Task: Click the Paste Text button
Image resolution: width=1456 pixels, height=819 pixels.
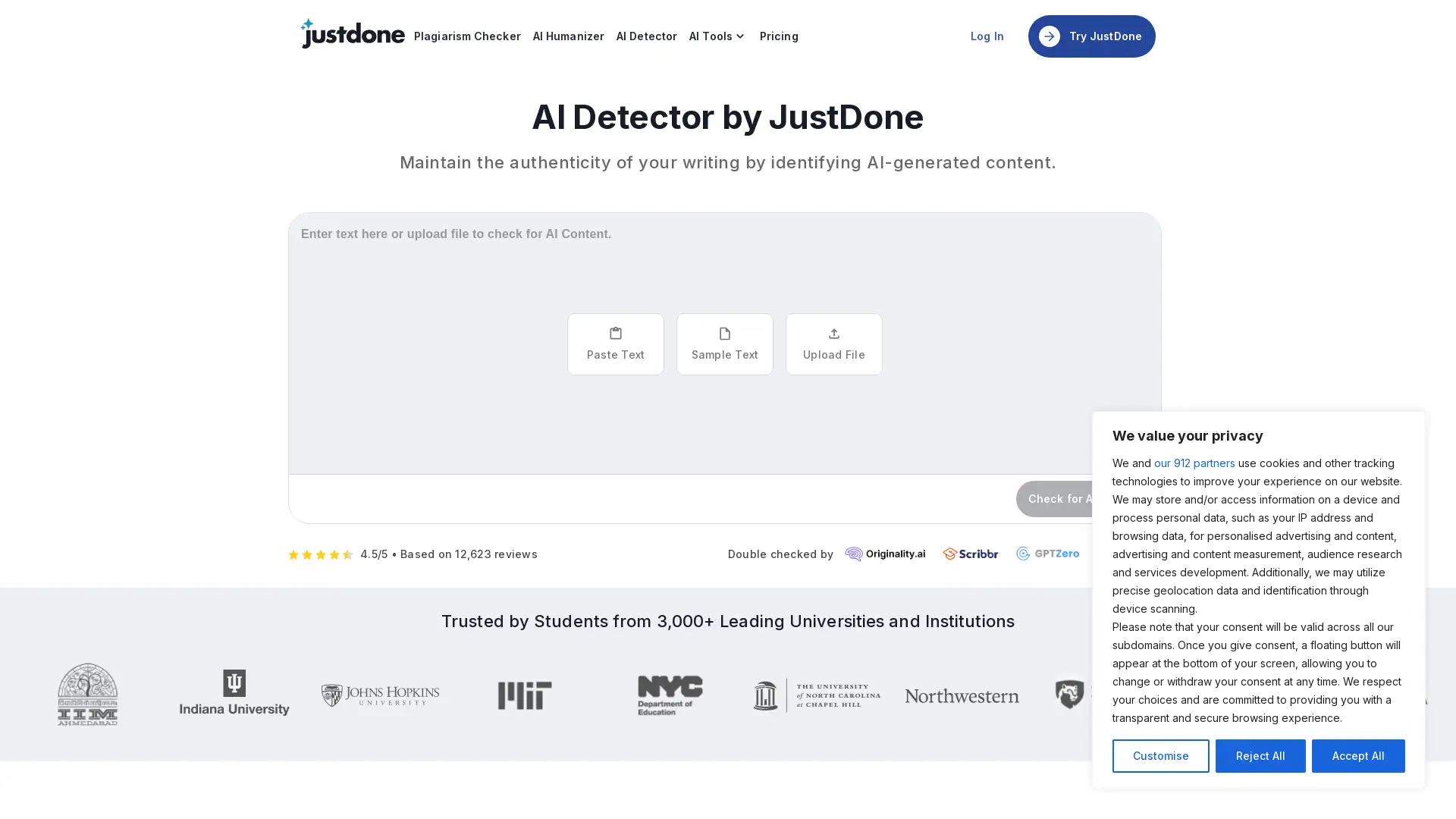Action: click(x=615, y=344)
